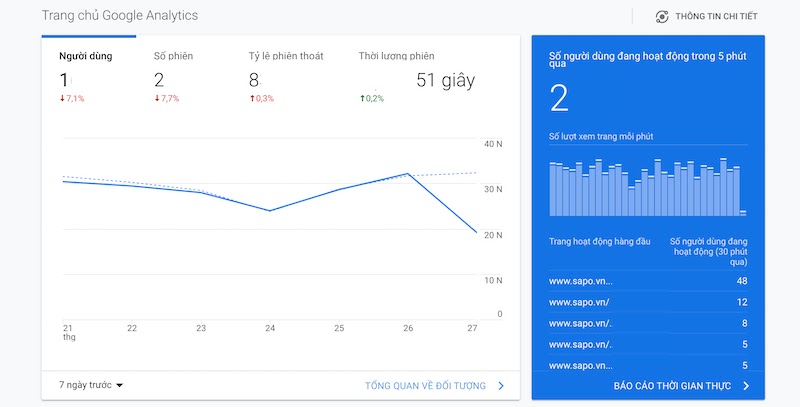This screenshot has width=800, height=407.
Task: Open TỔNG QUAN VỀ ĐỐI TƯỢNG link
Action: point(426,386)
